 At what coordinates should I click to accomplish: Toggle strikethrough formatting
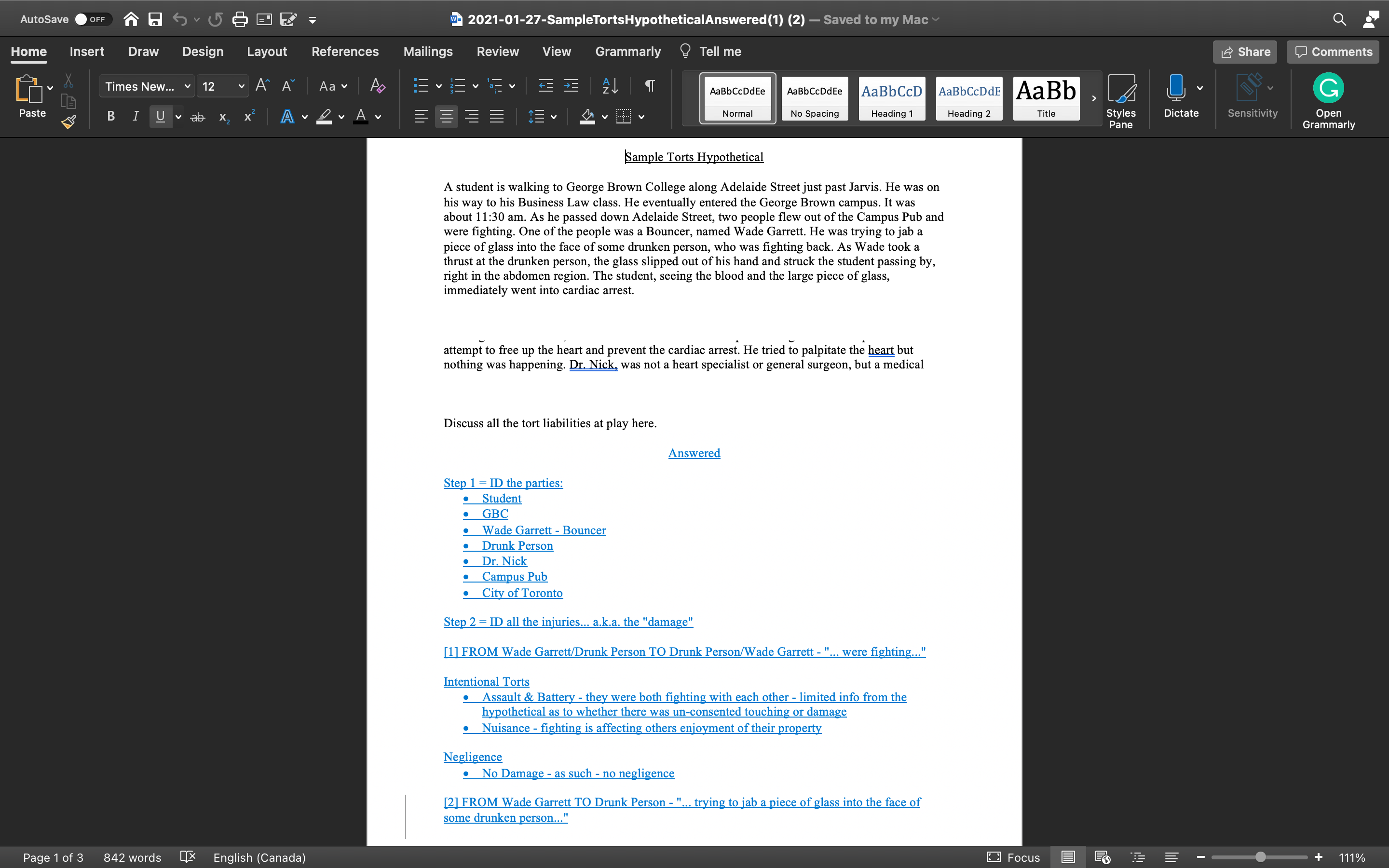click(197, 117)
